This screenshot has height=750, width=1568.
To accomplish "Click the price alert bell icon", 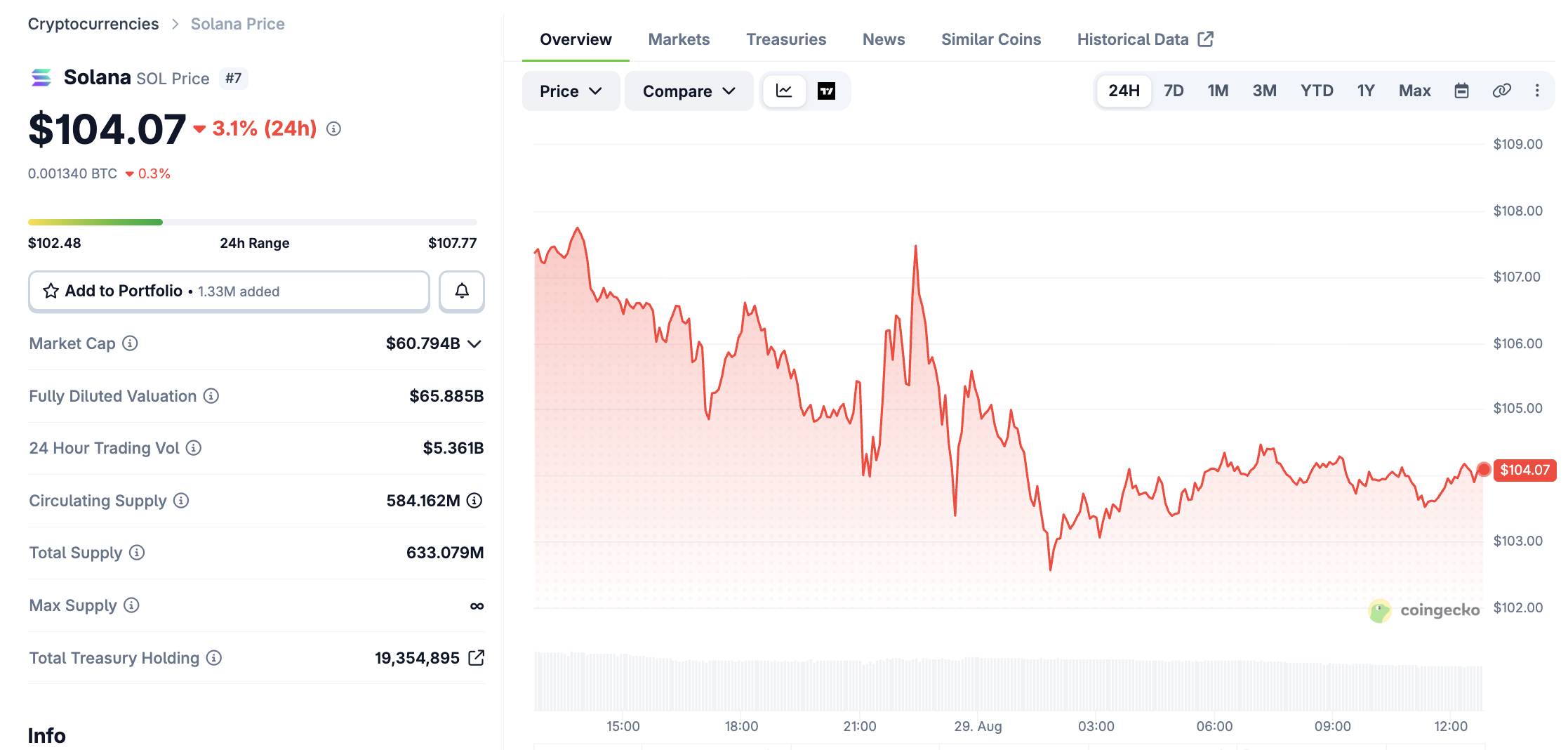I will [461, 291].
